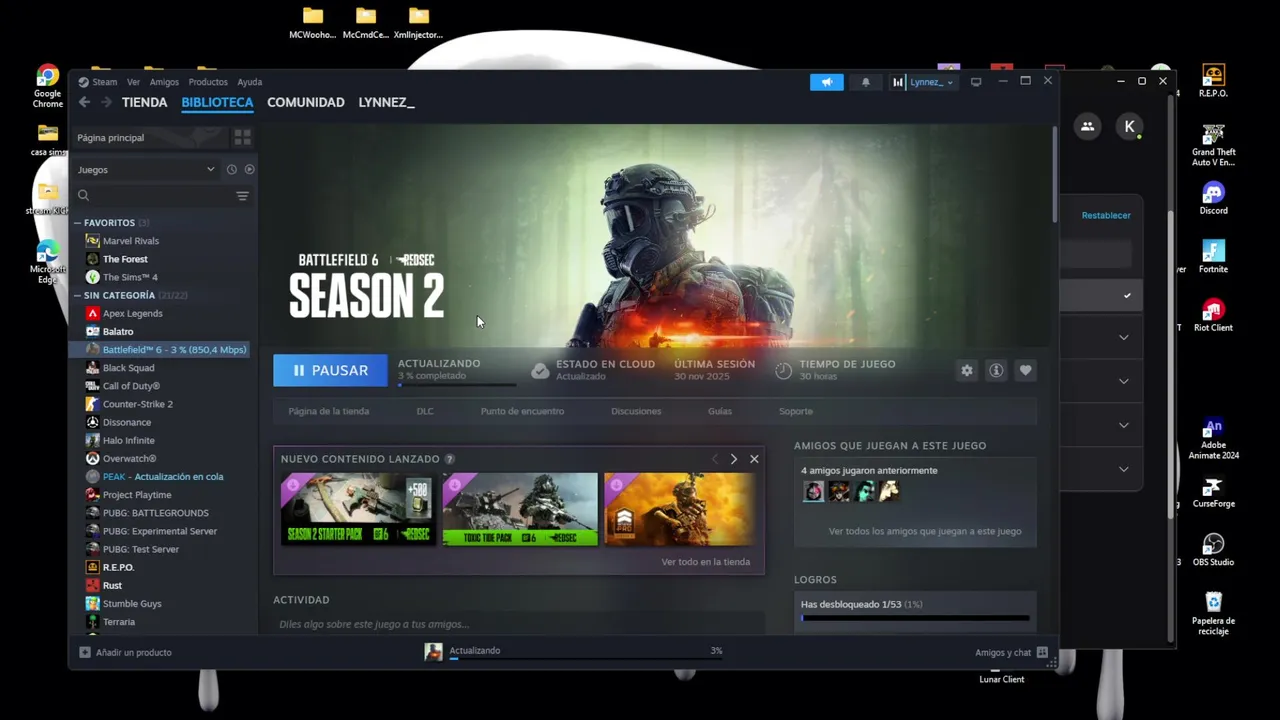Switch to collections grid view icon
Screen dimensions: 1280x720
[242, 137]
